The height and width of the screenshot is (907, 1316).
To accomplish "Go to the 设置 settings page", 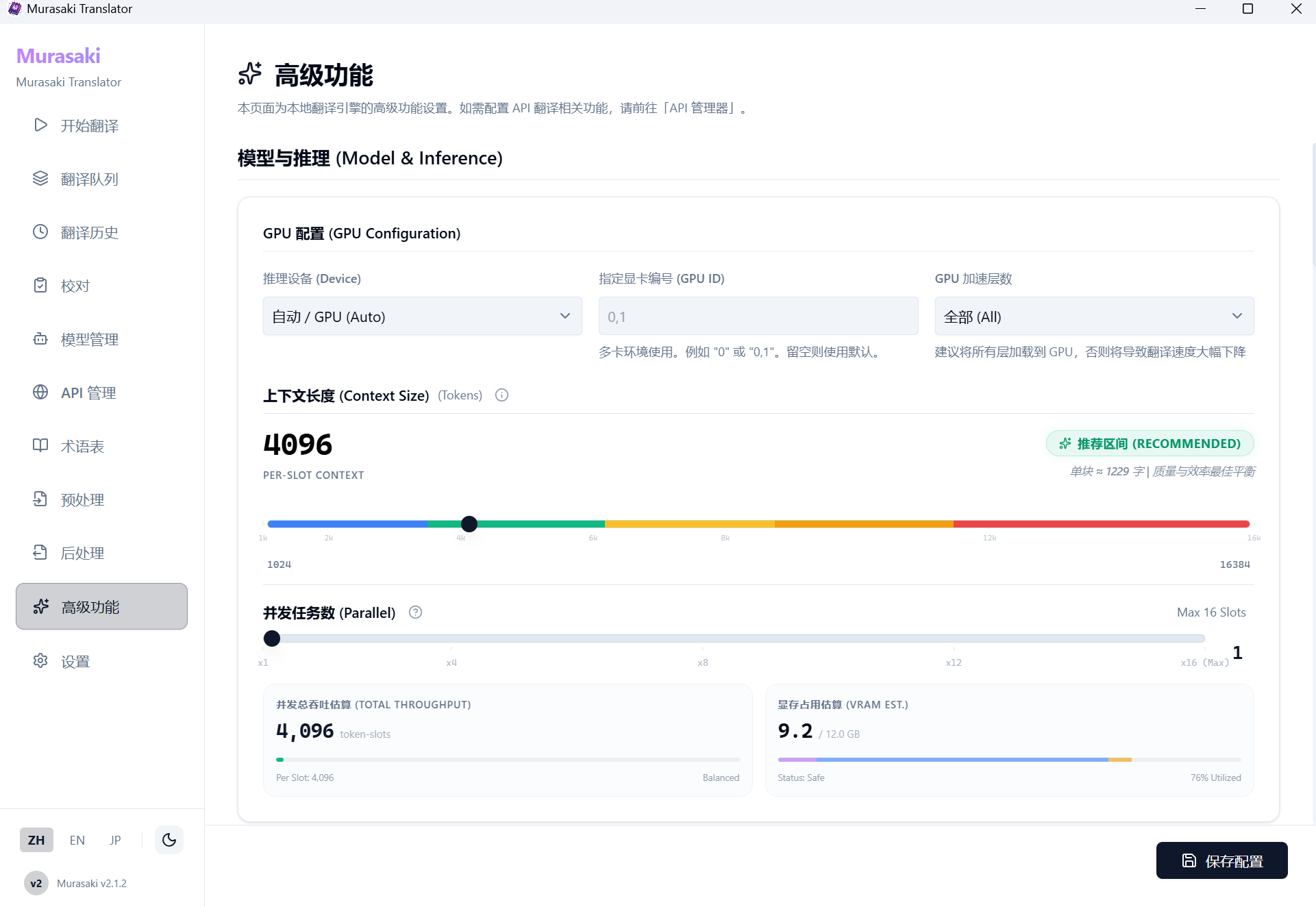I will [x=75, y=661].
